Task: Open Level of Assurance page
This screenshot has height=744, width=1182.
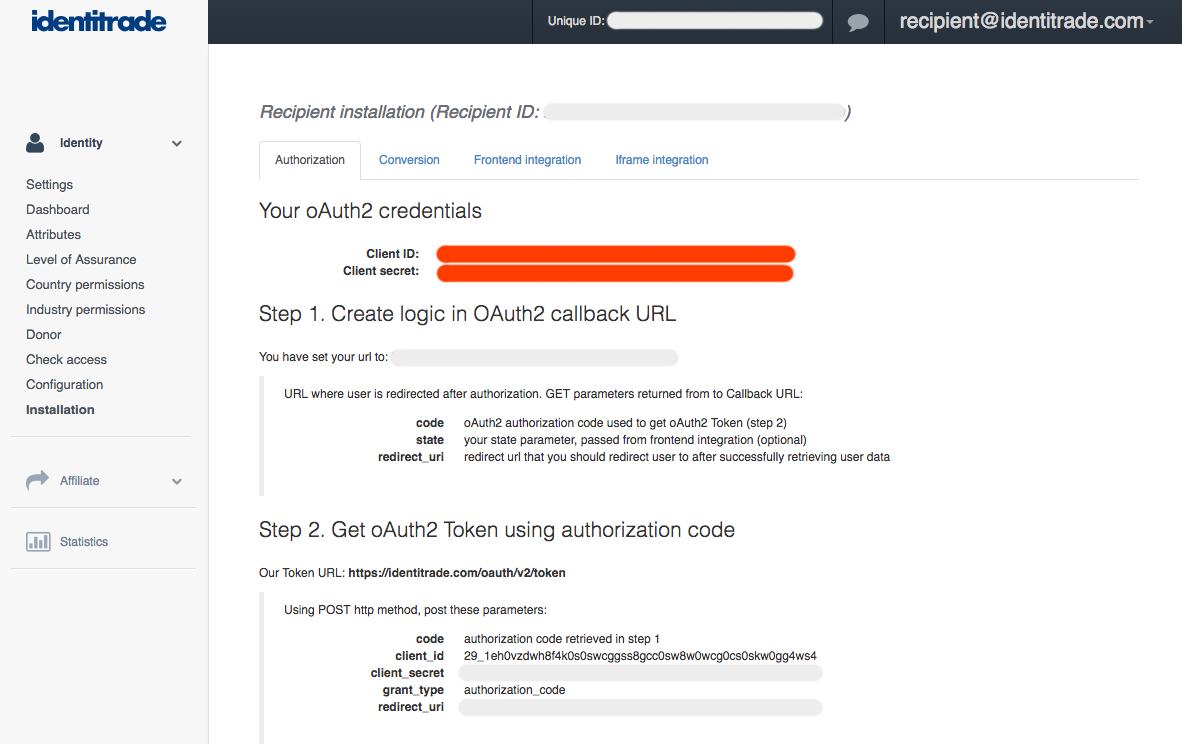Action: point(81,259)
